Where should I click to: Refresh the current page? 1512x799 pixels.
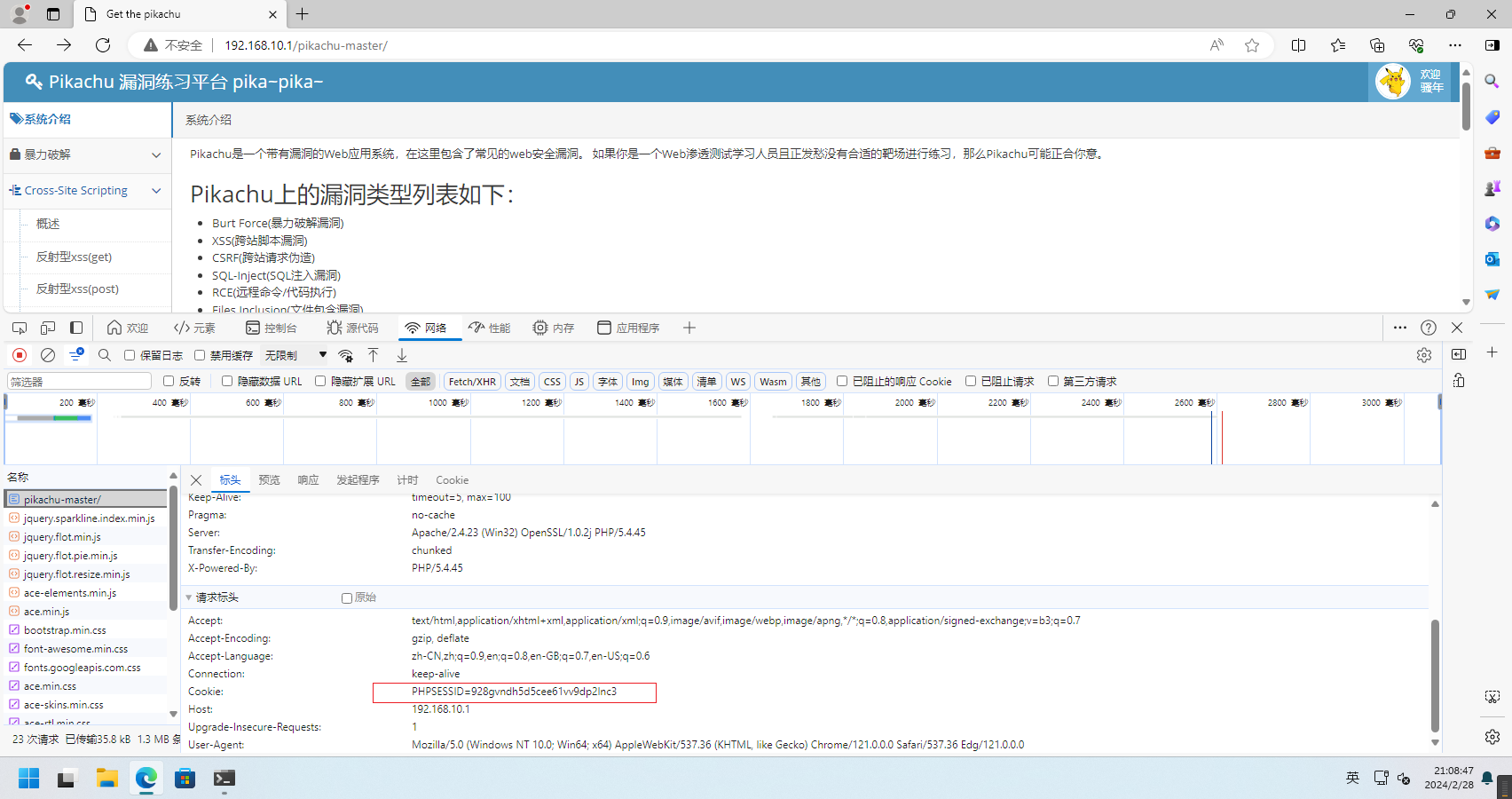(103, 45)
